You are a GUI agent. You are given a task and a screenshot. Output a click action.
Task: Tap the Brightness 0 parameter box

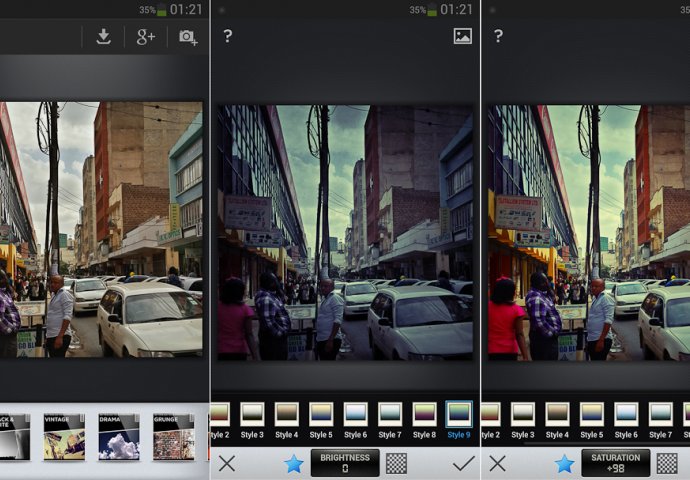tap(344, 463)
